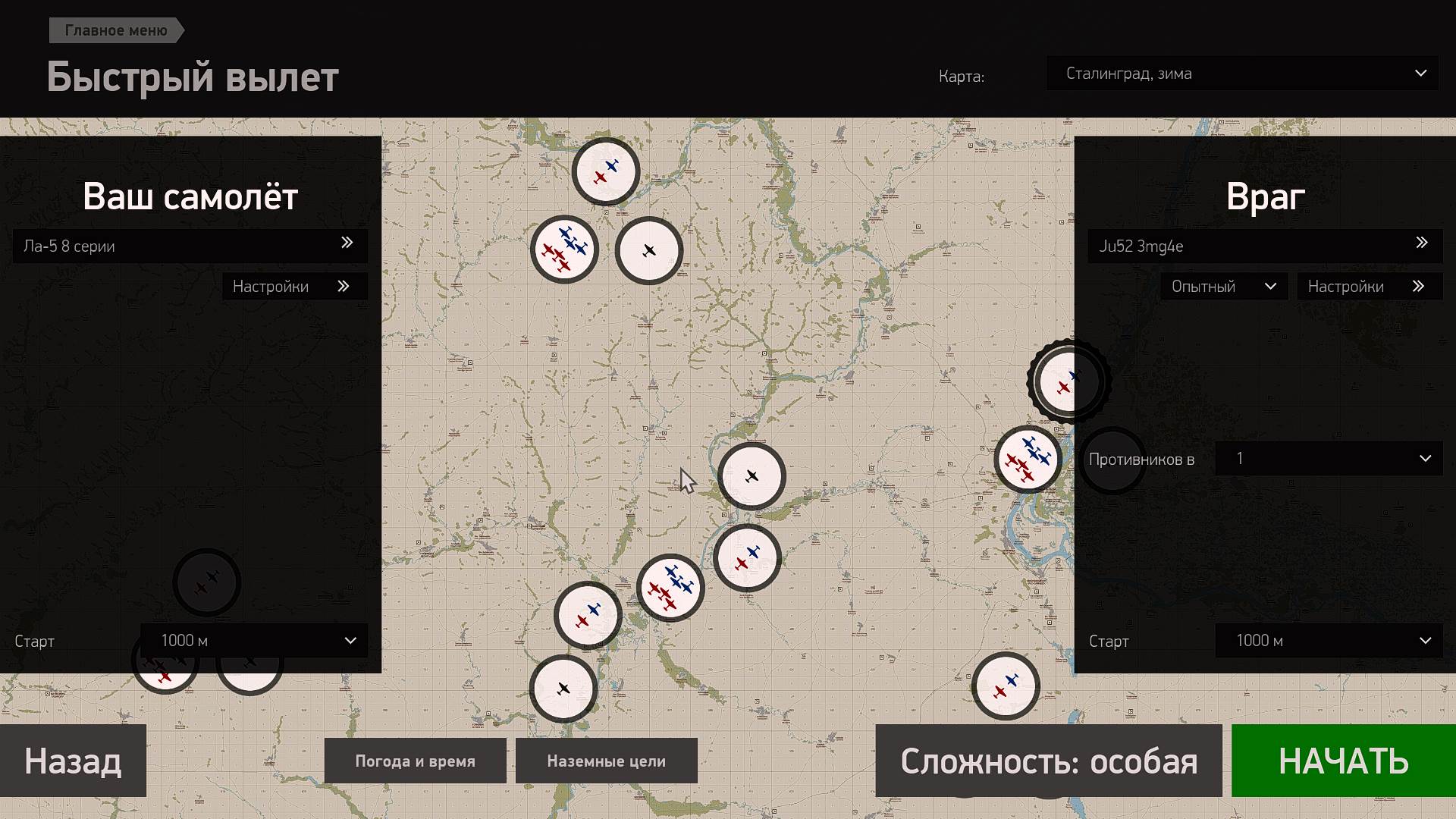Click the Враг heading
This screenshot has width=1456, height=819.
tap(1266, 196)
